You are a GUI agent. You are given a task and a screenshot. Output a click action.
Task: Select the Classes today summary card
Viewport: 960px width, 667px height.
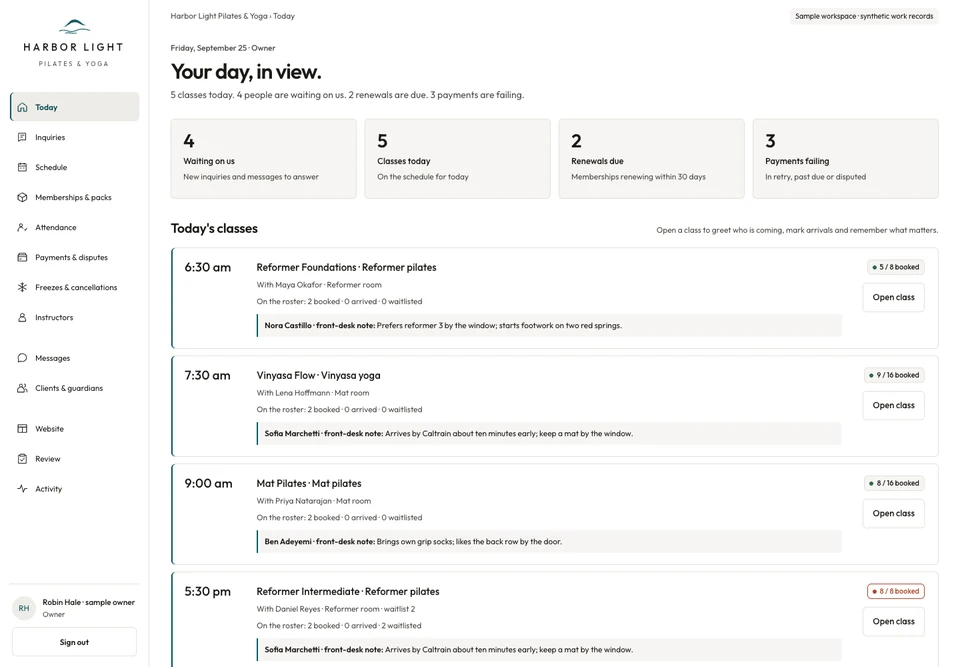457,159
